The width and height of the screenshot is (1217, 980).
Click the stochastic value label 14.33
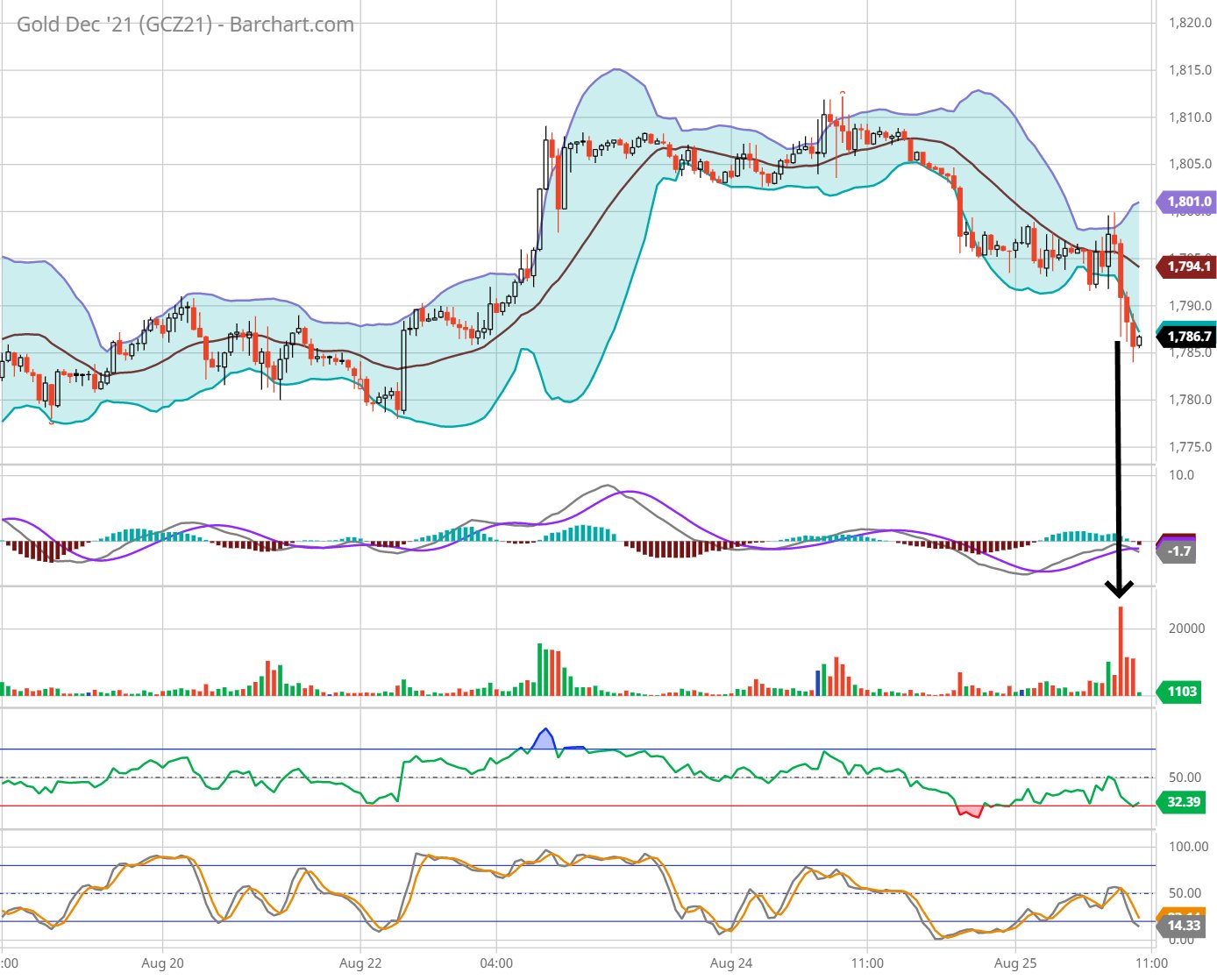1182,926
